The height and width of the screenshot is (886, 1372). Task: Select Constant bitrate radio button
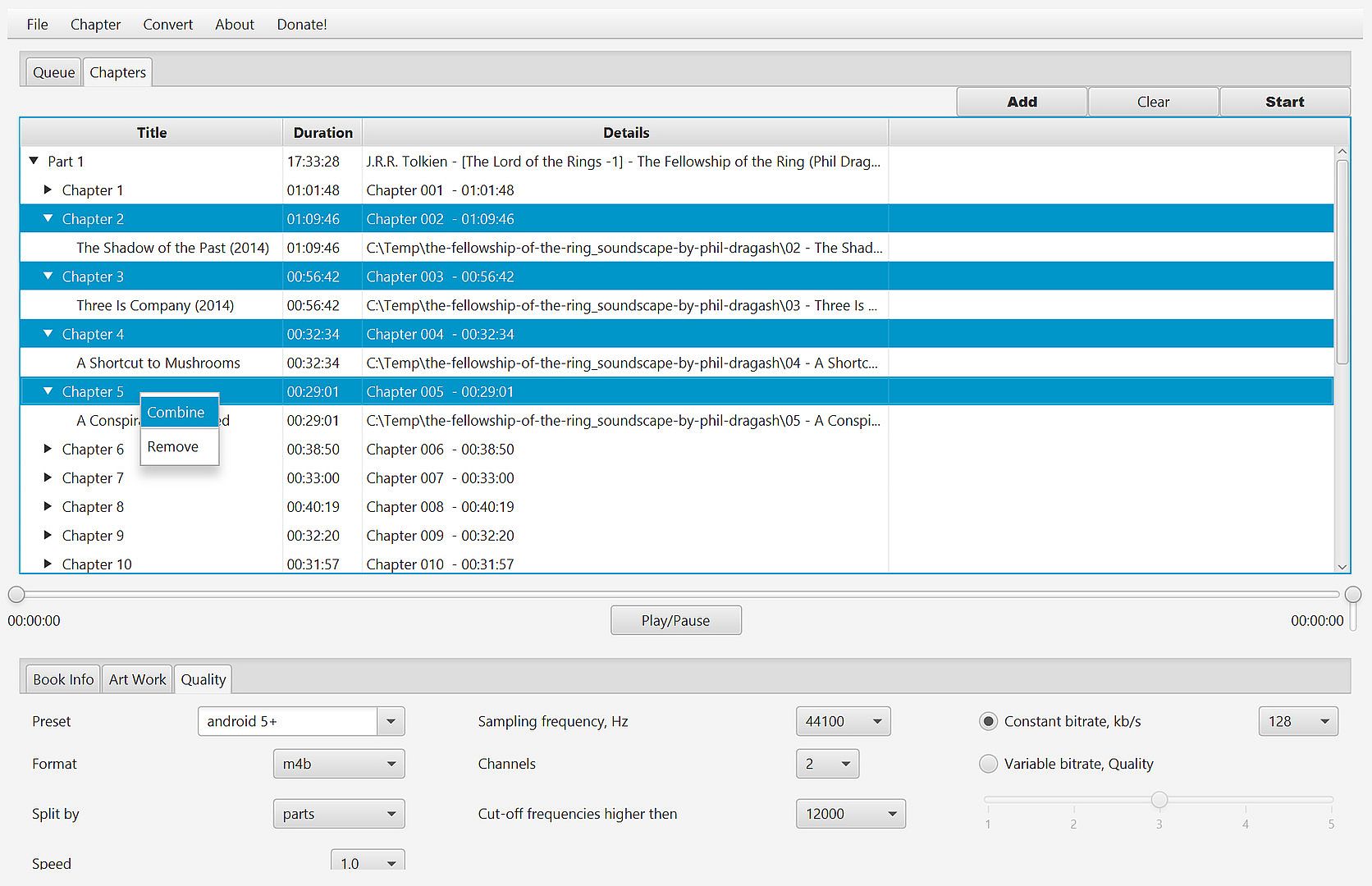click(x=989, y=722)
